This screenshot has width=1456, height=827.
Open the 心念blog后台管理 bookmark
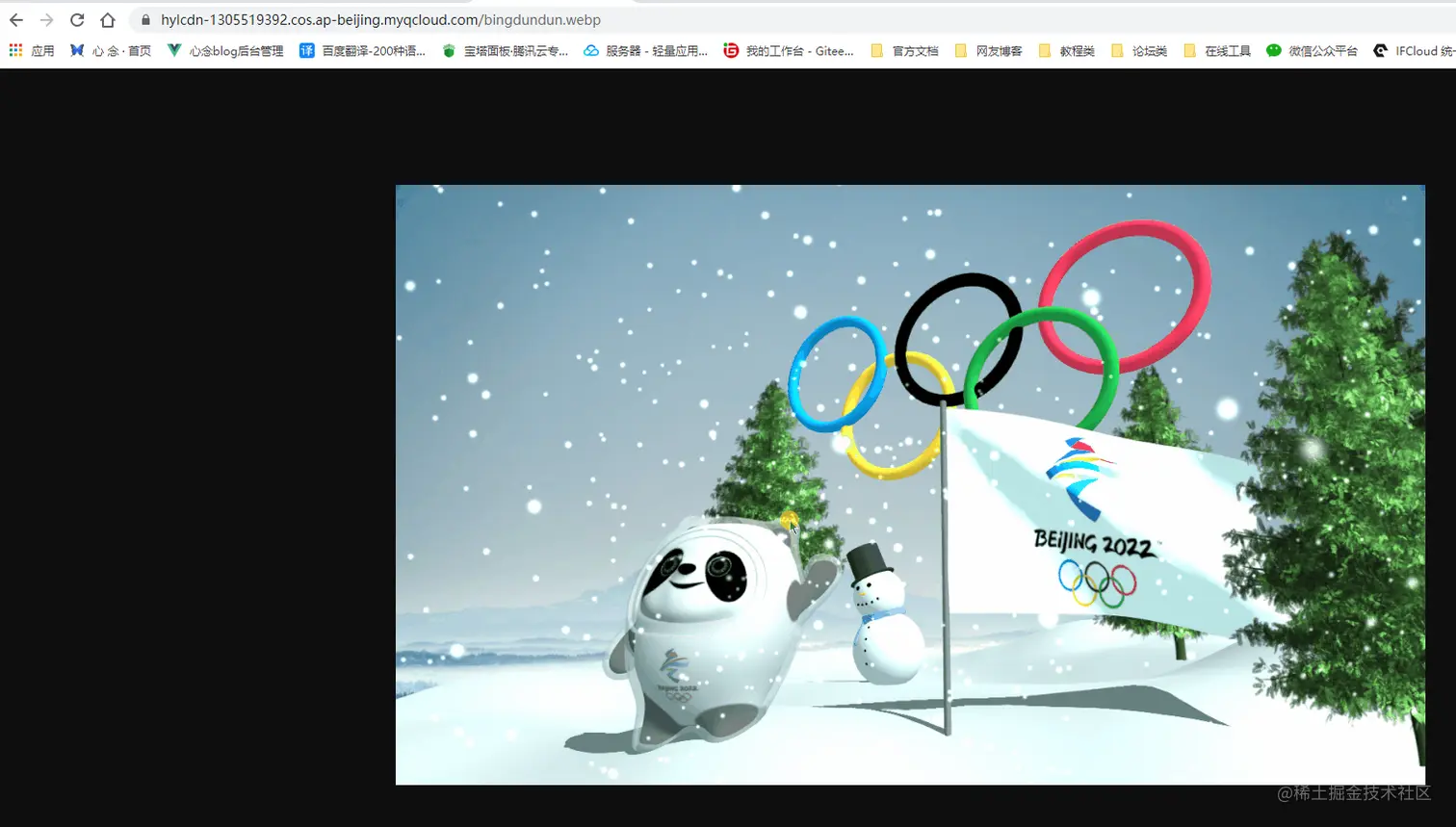(x=225, y=51)
